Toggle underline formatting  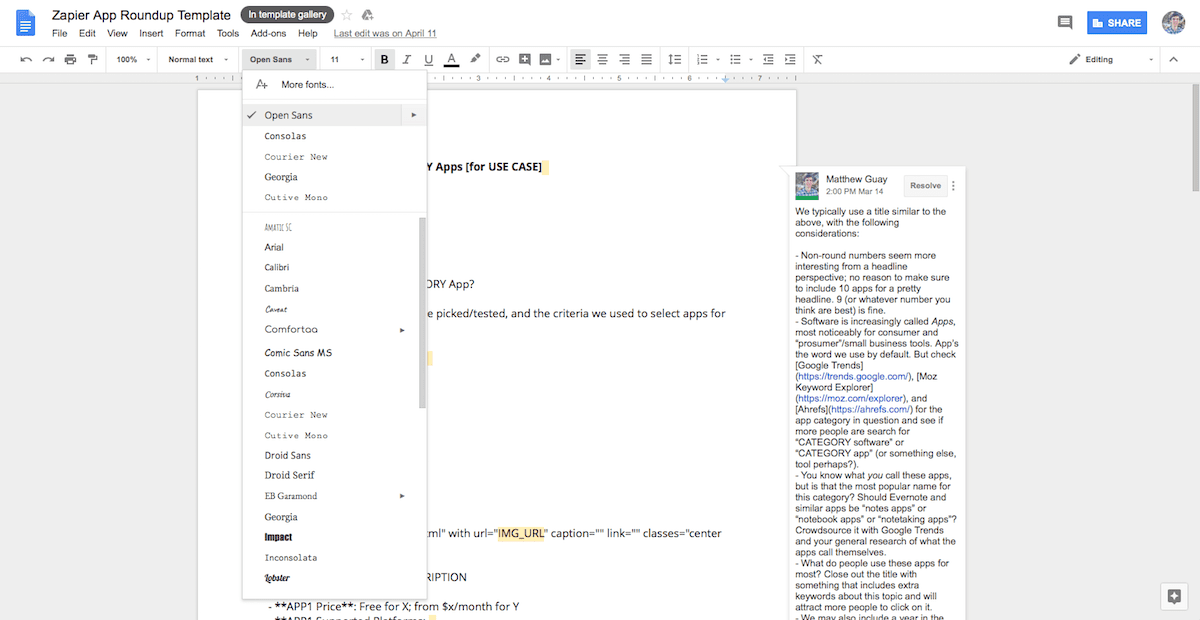[x=429, y=59]
